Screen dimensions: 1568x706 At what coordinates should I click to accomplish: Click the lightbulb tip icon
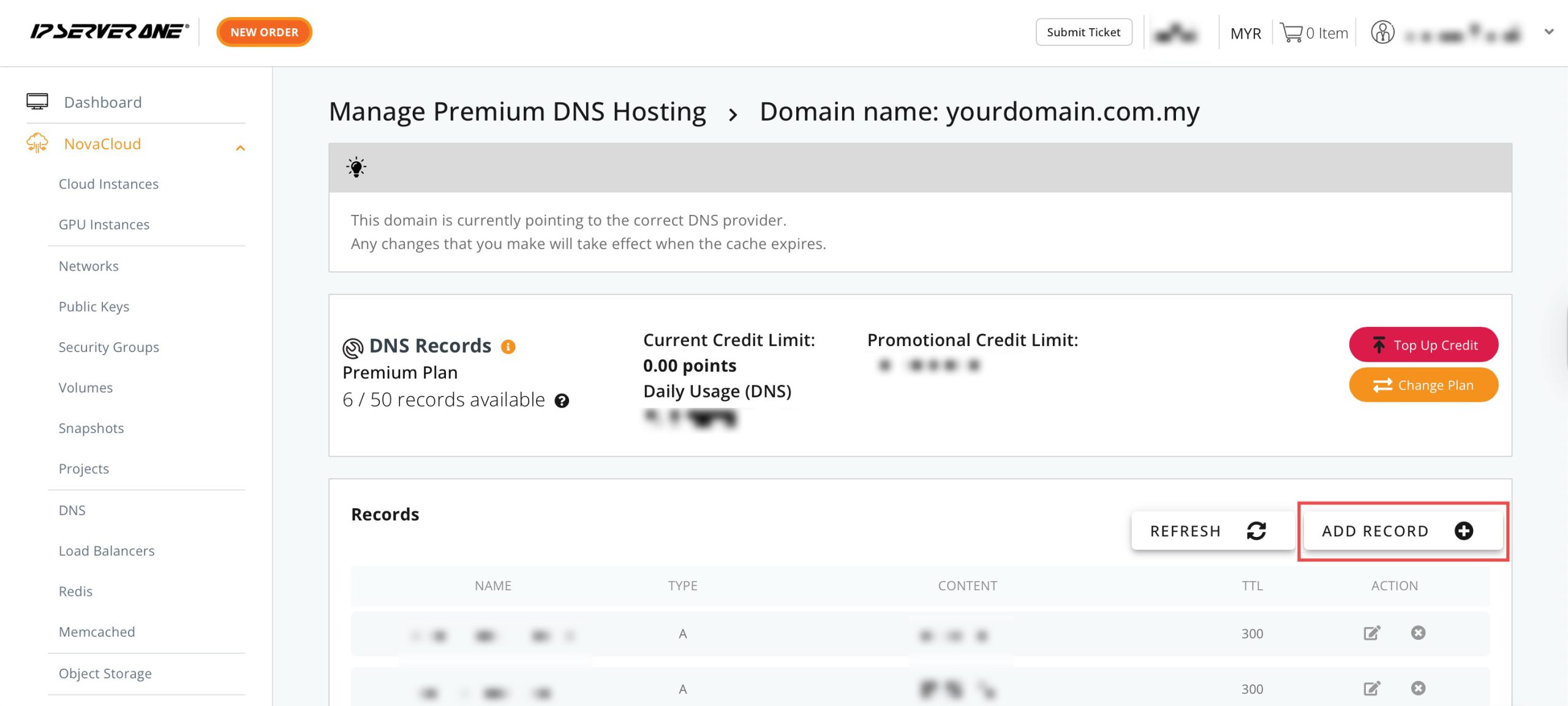(x=356, y=167)
